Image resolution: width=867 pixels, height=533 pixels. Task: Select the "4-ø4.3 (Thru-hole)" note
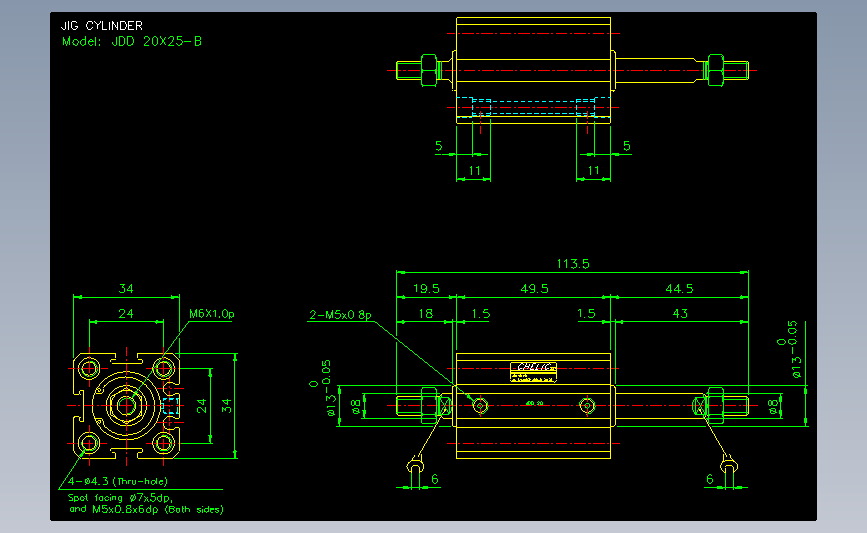tap(118, 481)
